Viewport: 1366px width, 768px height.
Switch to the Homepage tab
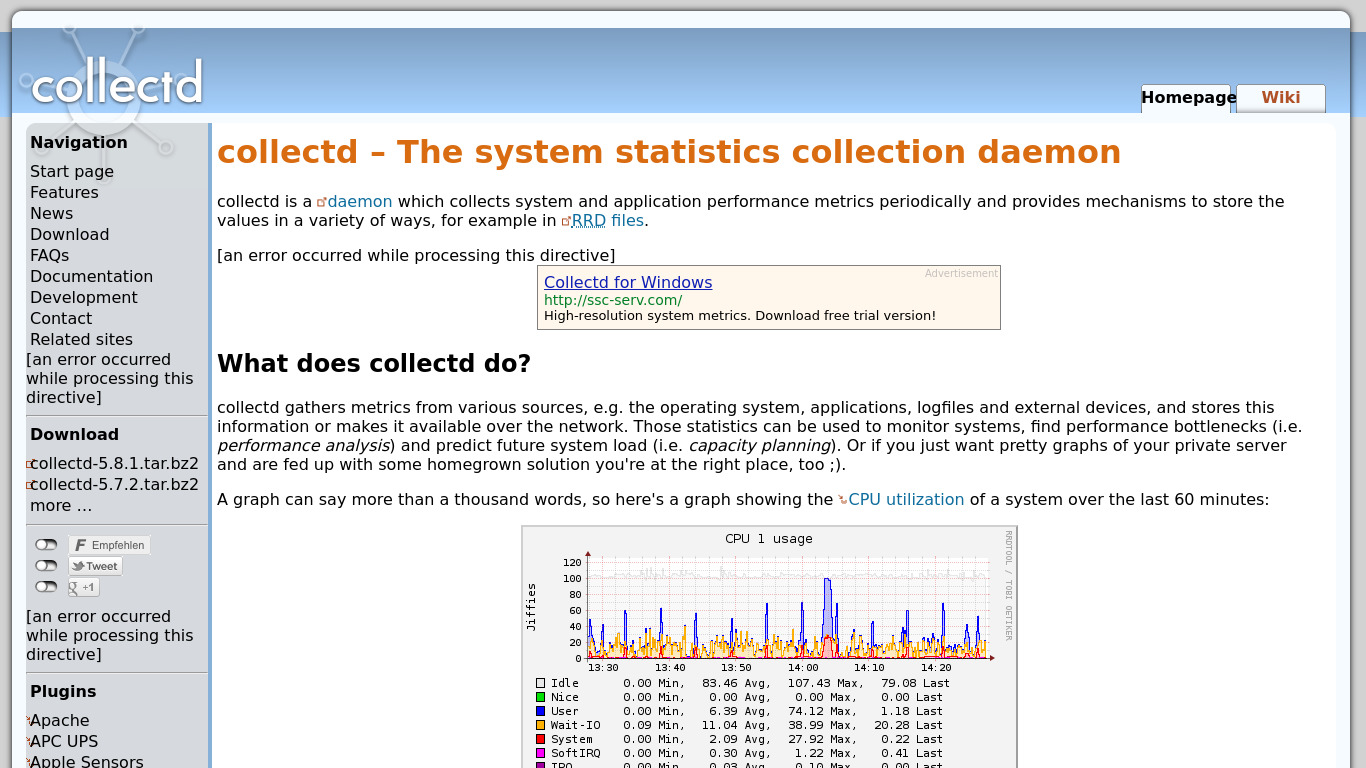(x=1186, y=98)
